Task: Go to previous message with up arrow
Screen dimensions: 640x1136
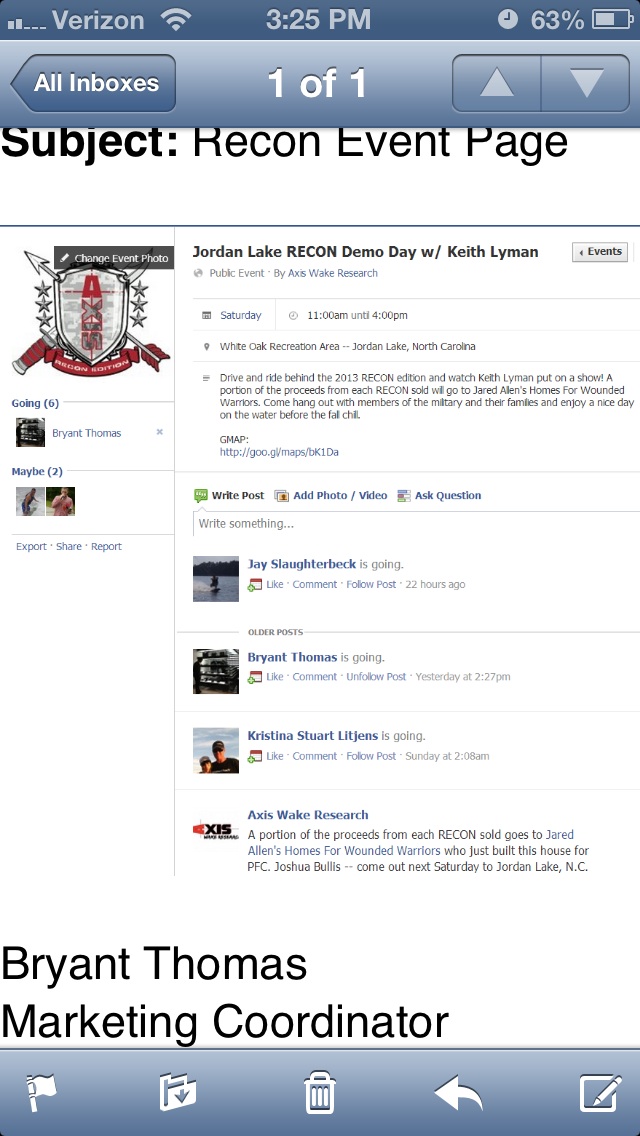Action: tap(496, 83)
